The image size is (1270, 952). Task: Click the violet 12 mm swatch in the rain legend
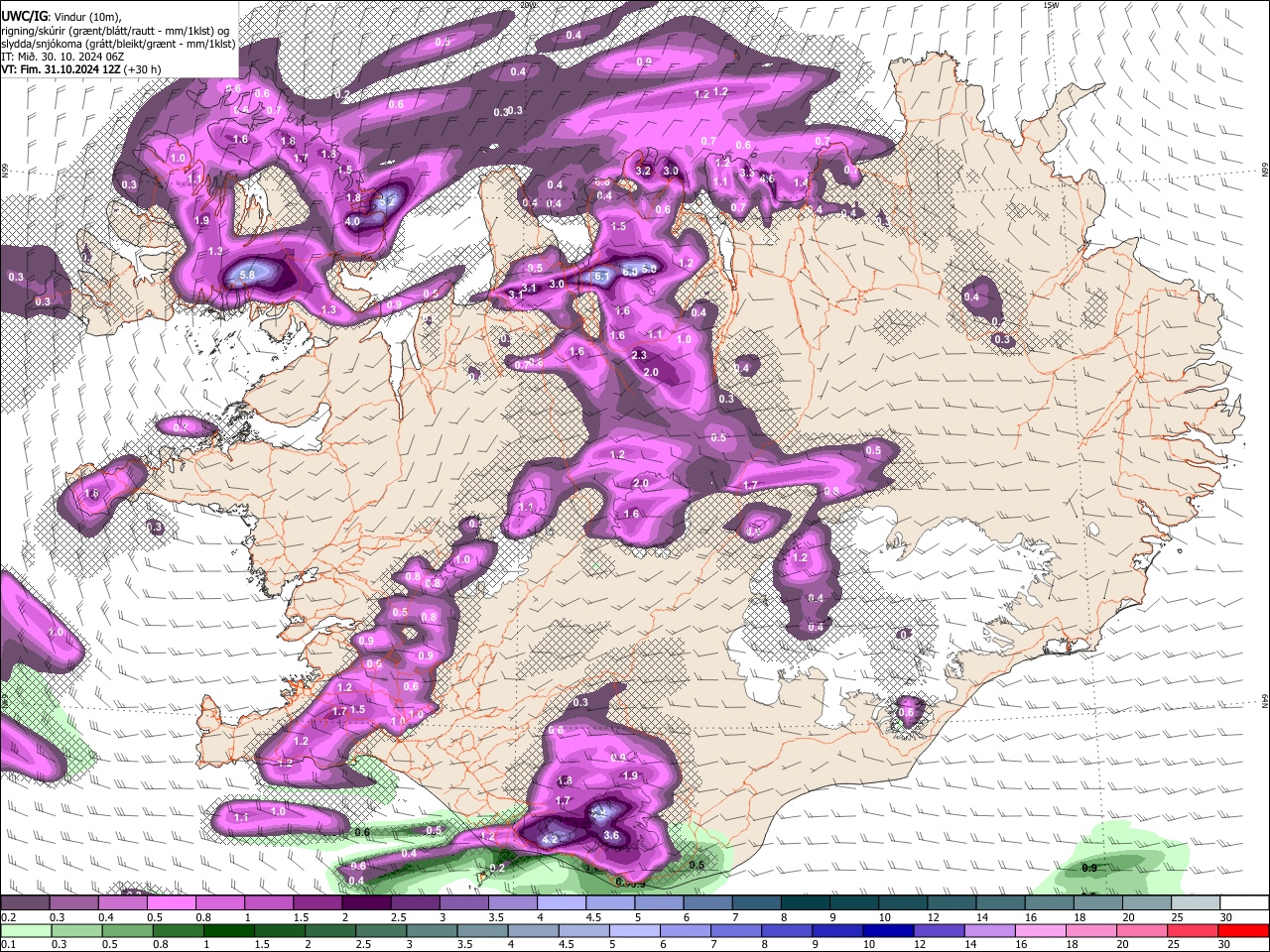(x=939, y=931)
